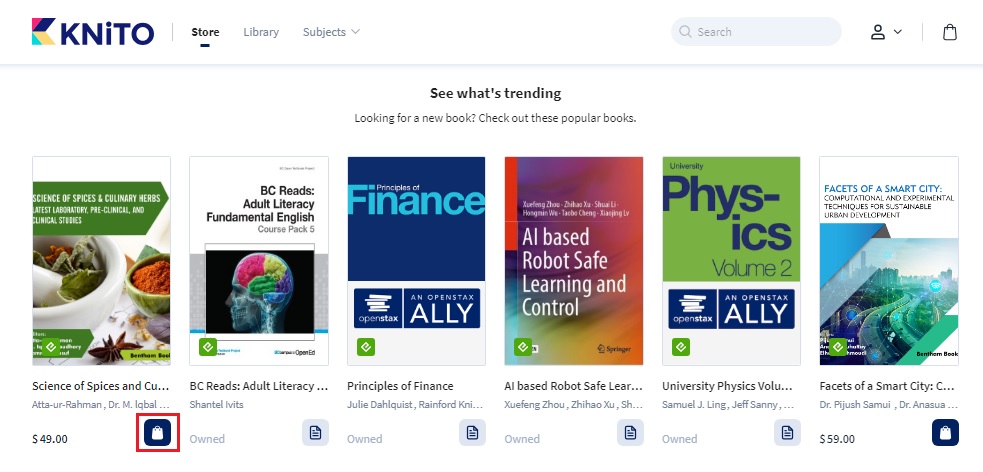Open the BC Reads book reader icon

(x=315, y=433)
